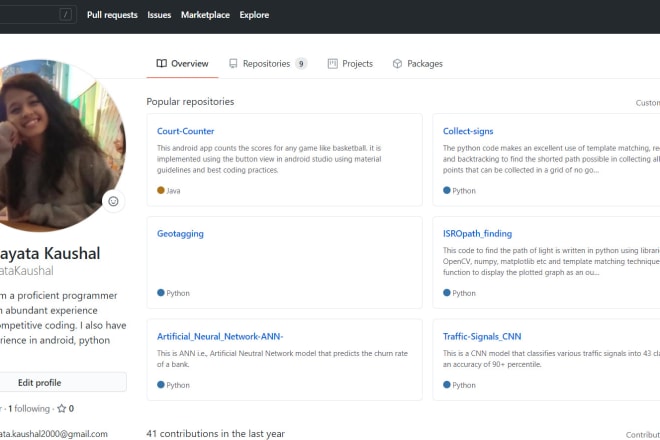This screenshot has width=660, height=440.
Task: Click Python label under Artificial_Neural_Network-ANN-
Action: point(178,385)
